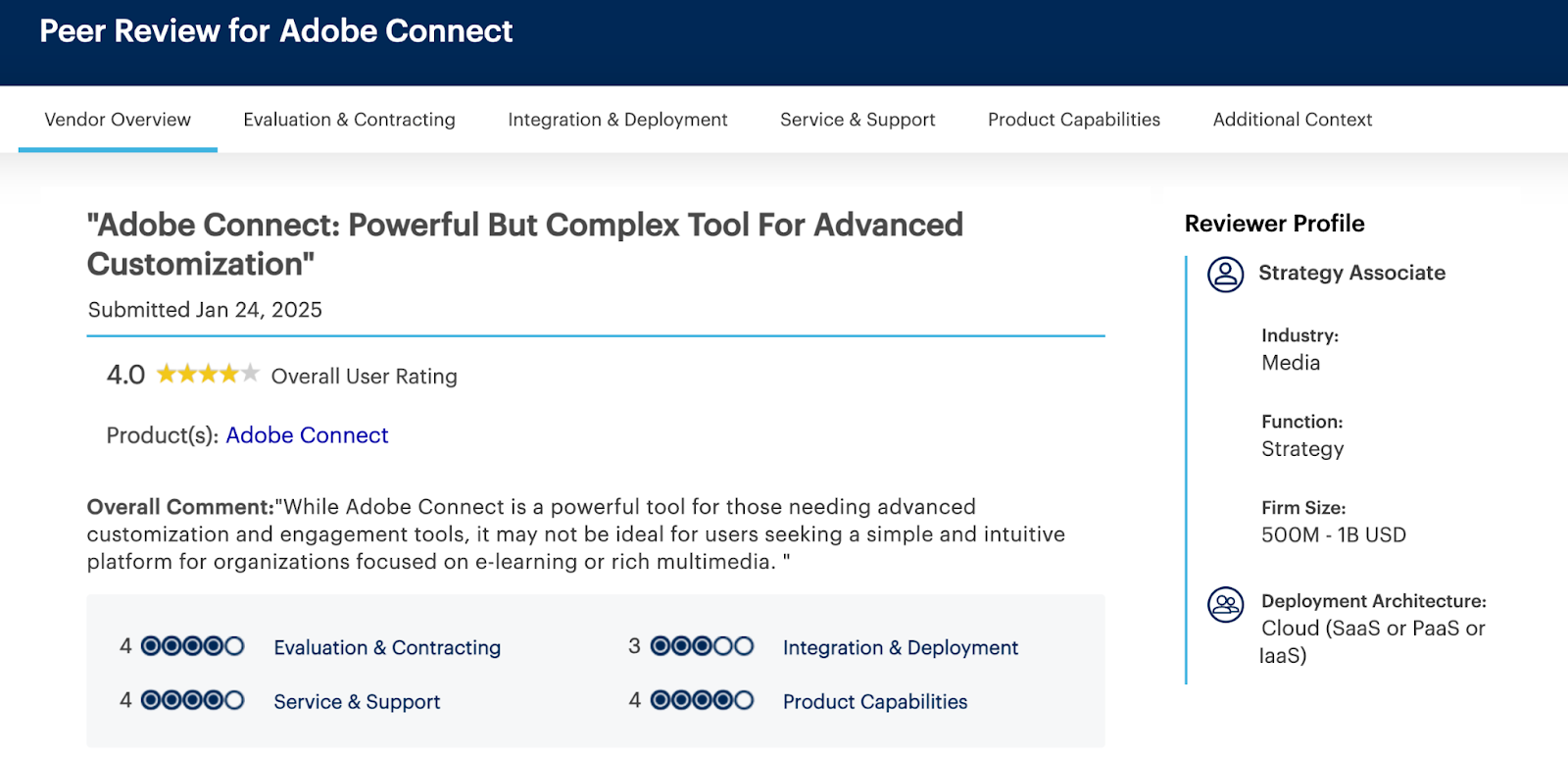Click the '500M - 1B USD' firm size
This screenshot has width=1568, height=758.
[x=1334, y=535]
